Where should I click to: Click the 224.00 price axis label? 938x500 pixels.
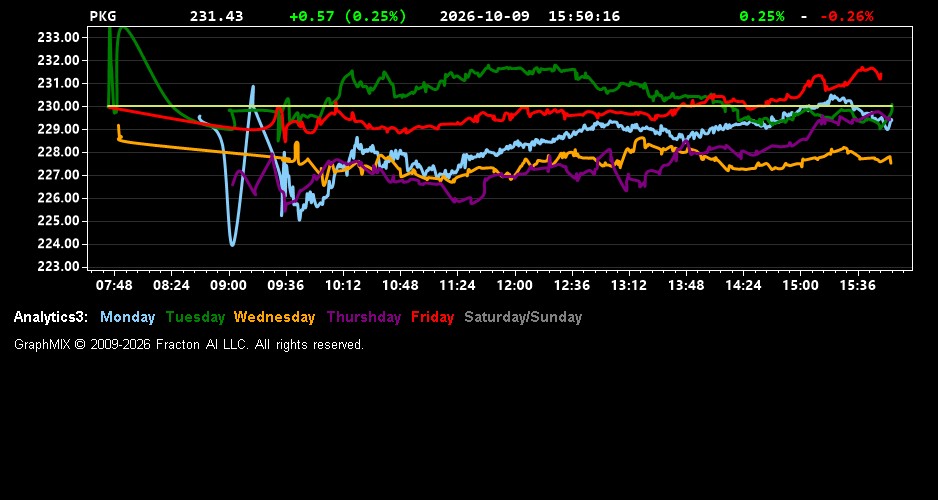point(59,244)
